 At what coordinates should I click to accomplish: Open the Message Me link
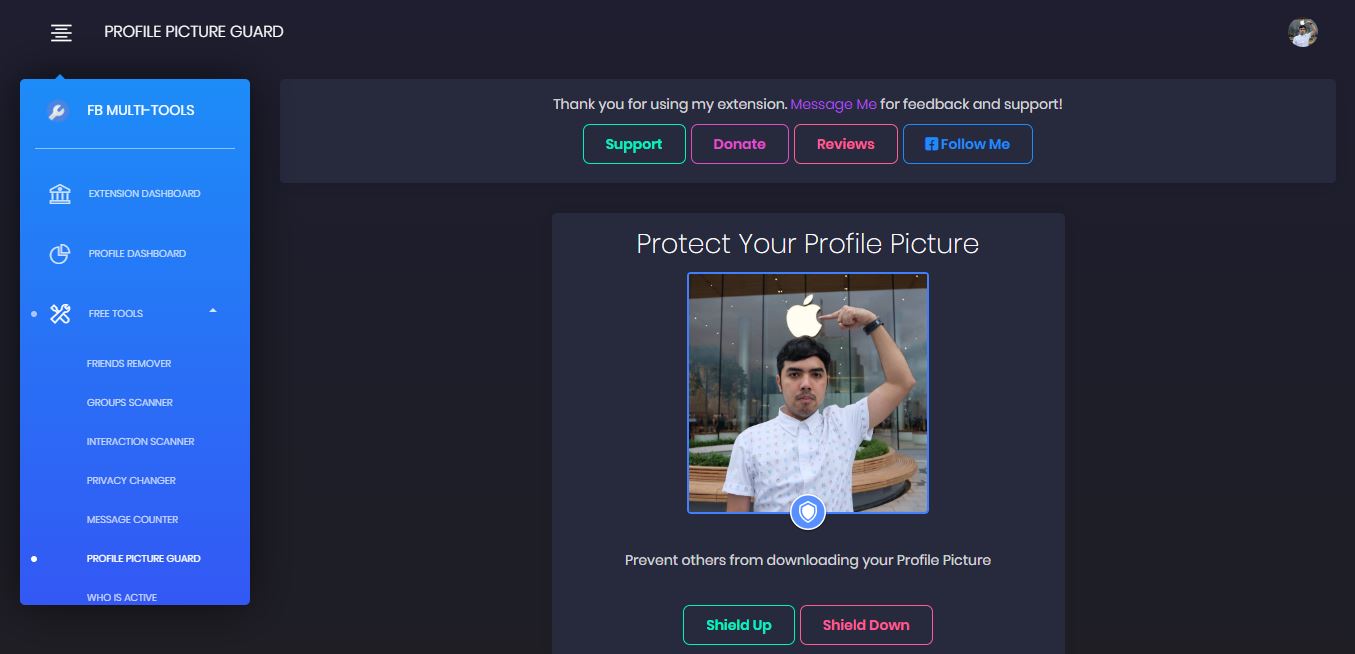834,103
